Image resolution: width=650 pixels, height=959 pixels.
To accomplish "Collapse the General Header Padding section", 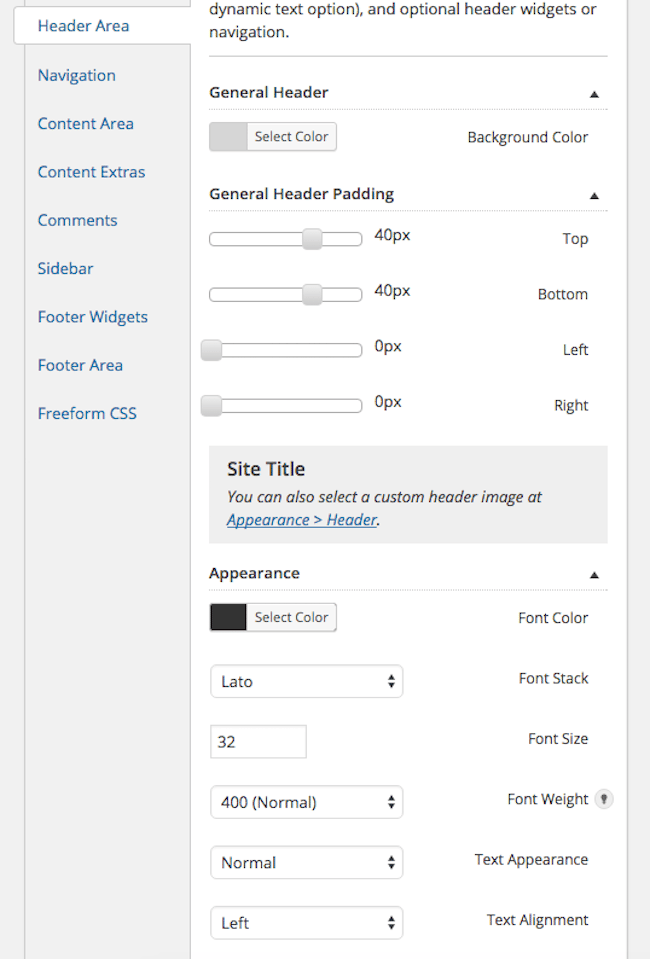I will [x=594, y=195].
